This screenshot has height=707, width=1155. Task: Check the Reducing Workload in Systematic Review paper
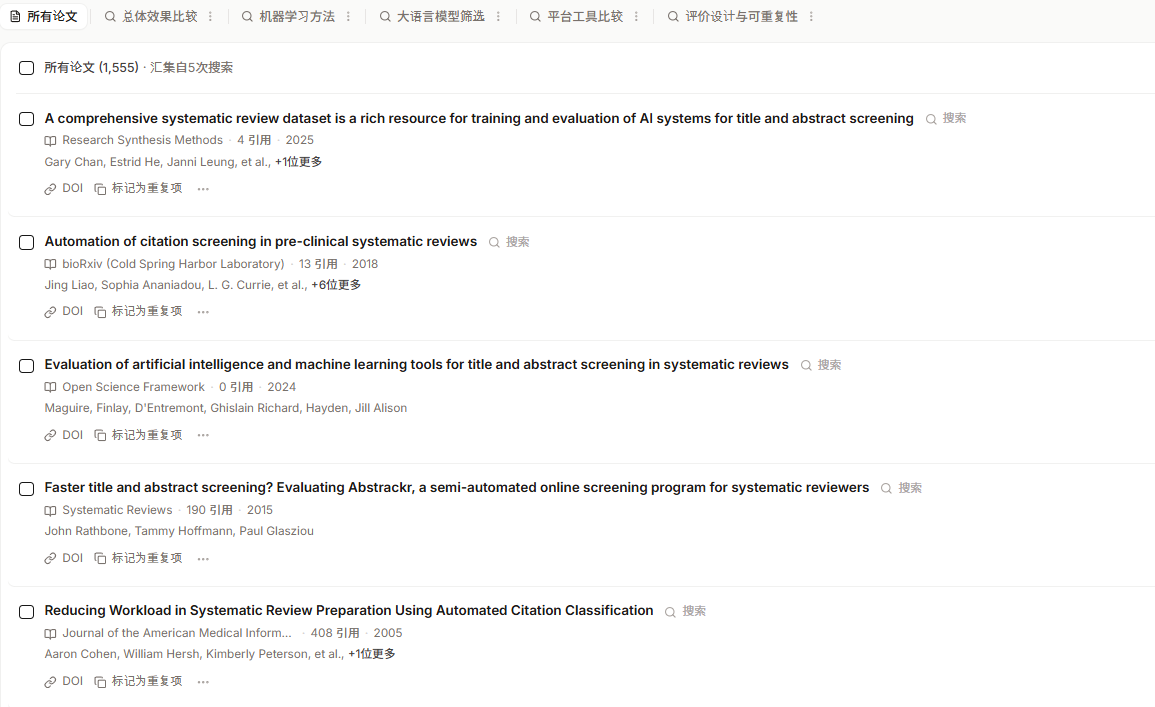click(27, 611)
